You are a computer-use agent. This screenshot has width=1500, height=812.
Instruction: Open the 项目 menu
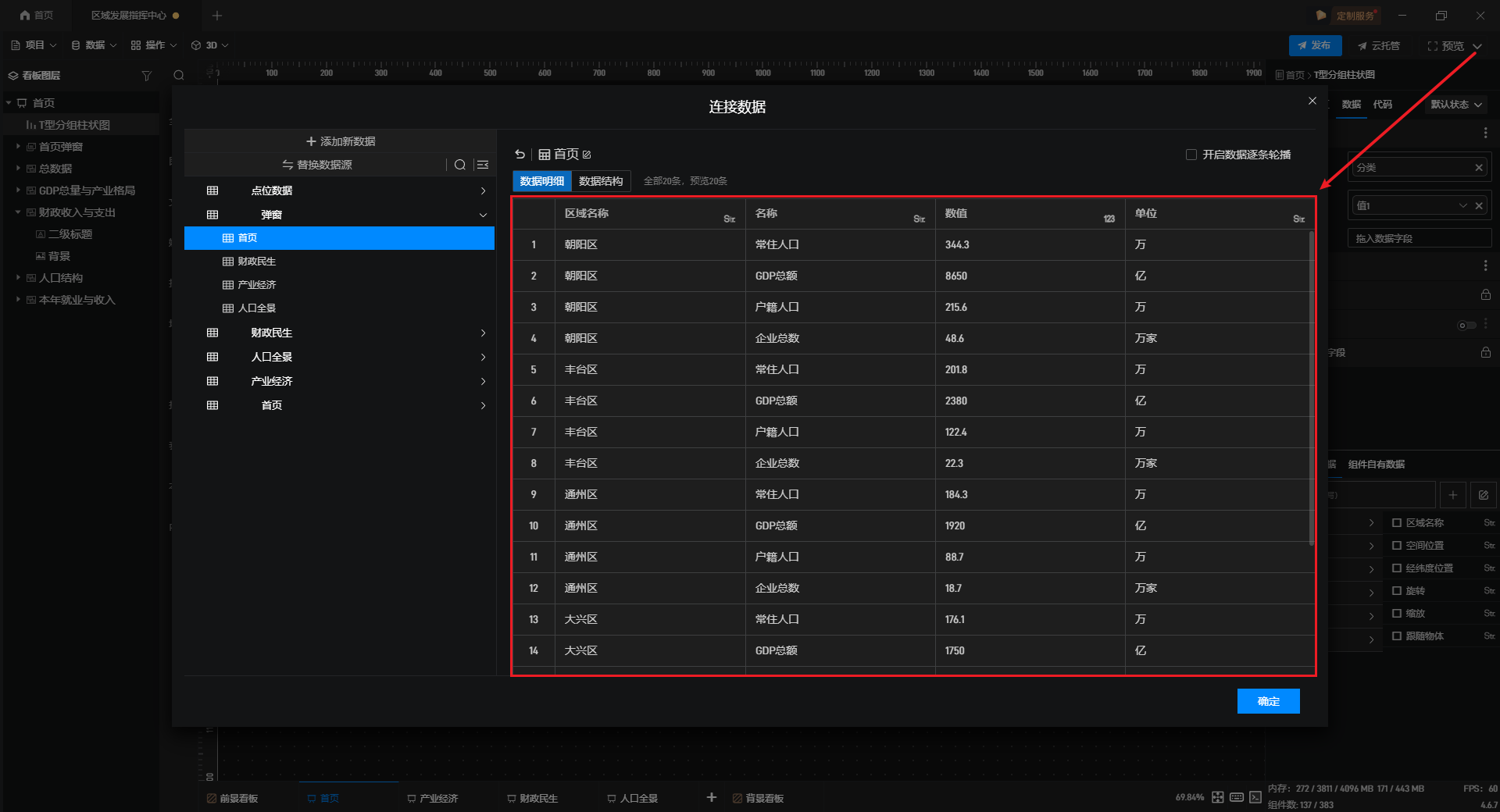pos(34,45)
